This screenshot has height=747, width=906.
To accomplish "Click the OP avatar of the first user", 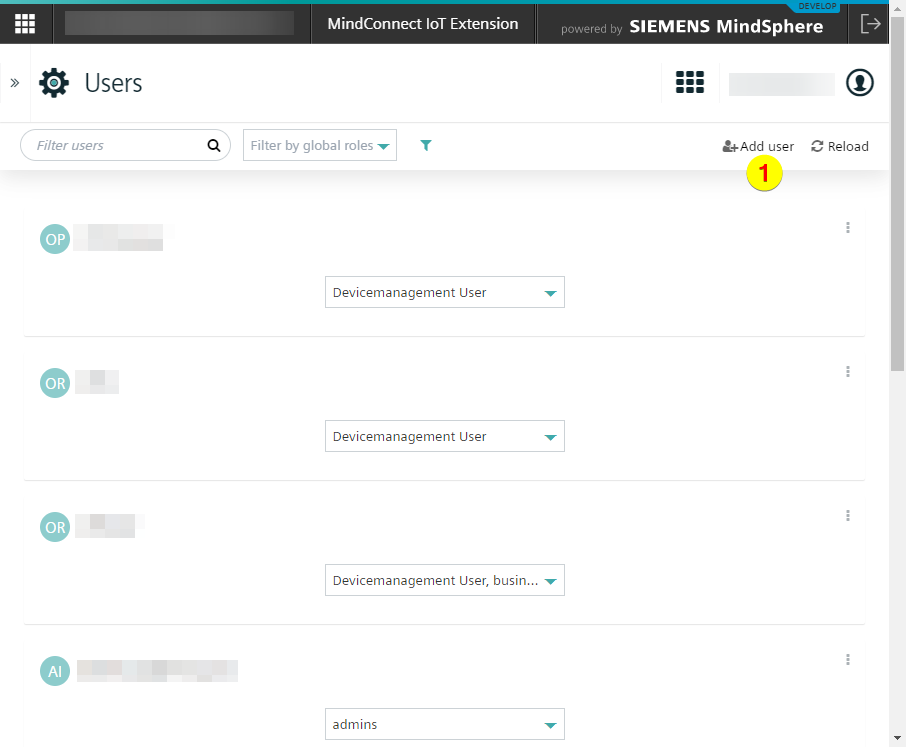I will tap(55, 239).
